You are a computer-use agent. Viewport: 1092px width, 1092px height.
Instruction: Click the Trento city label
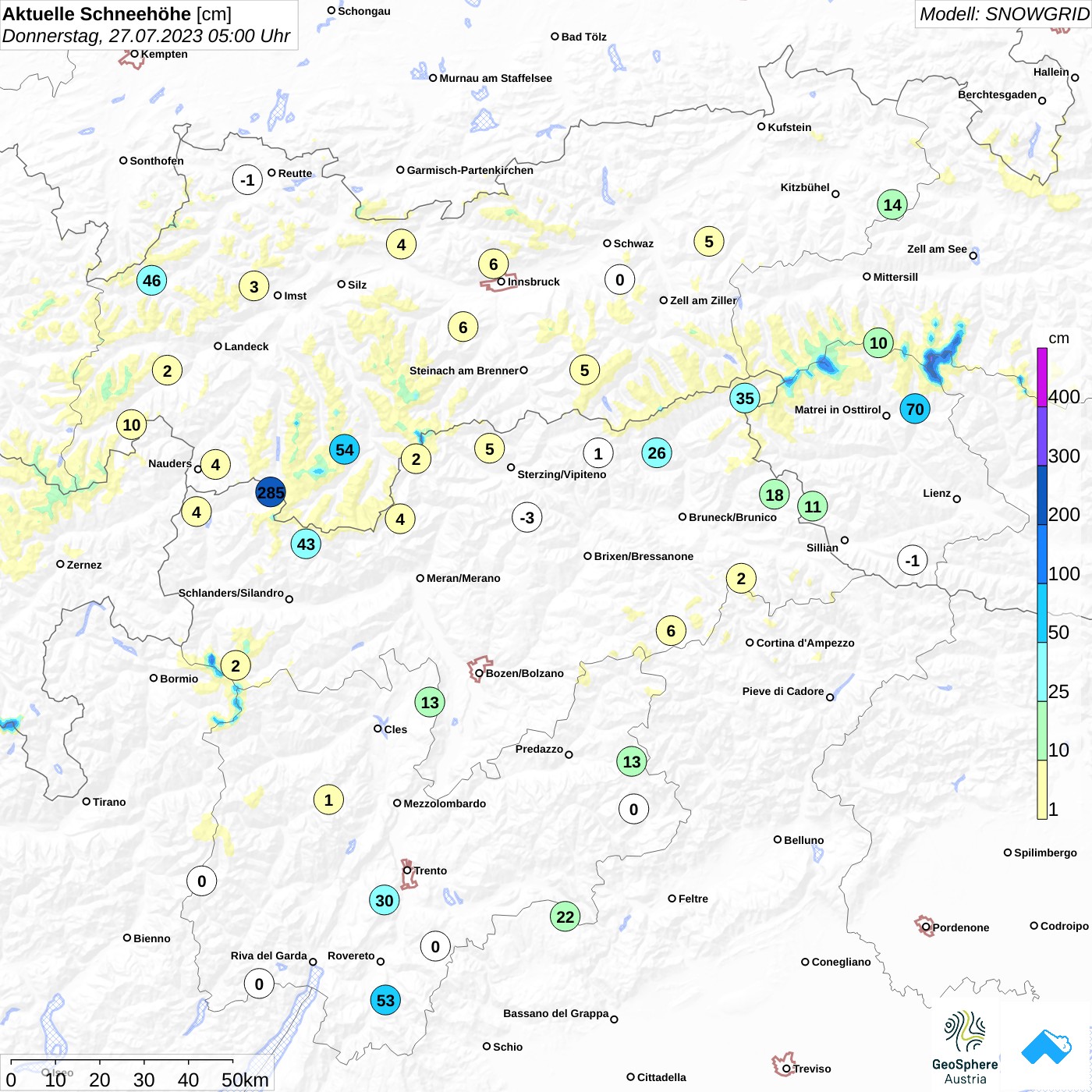coord(431,870)
